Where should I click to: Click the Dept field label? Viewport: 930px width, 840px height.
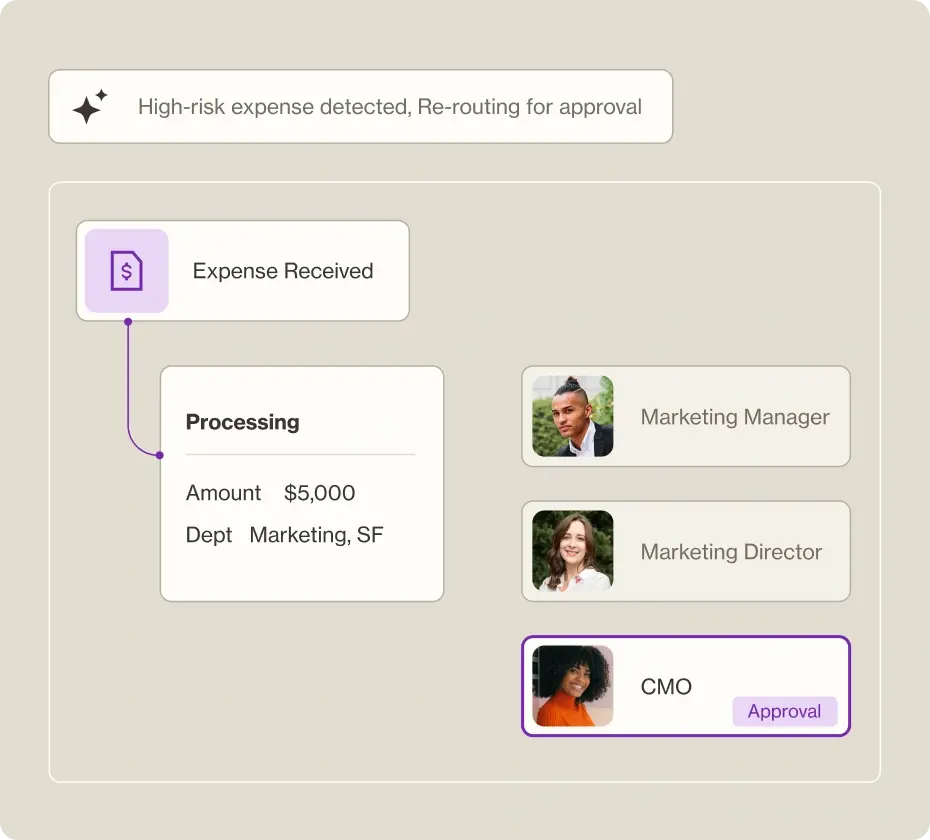pyautogui.click(x=209, y=535)
